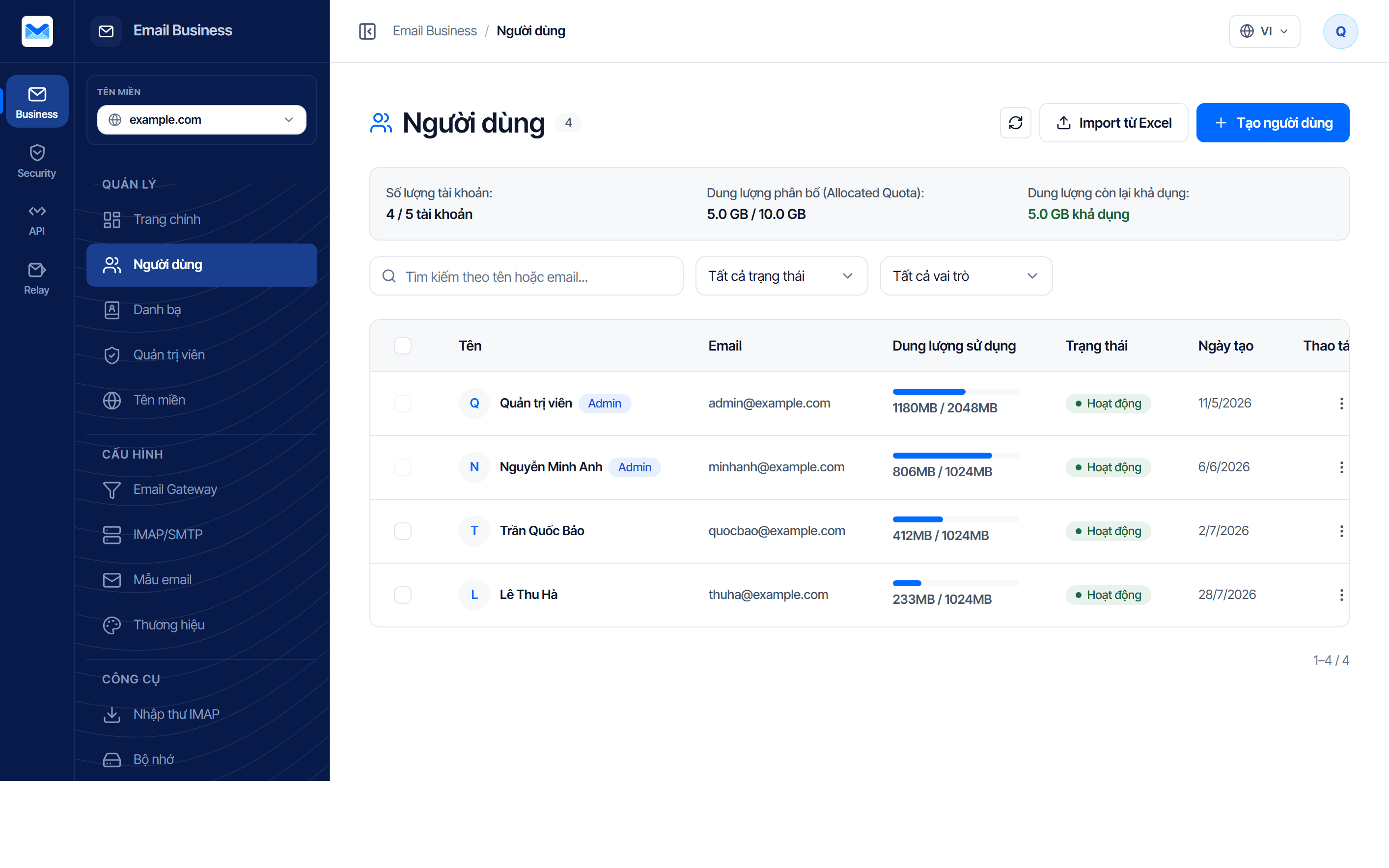The height and width of the screenshot is (868, 1389).
Task: Open Danh bạ menu item
Action: (201, 310)
